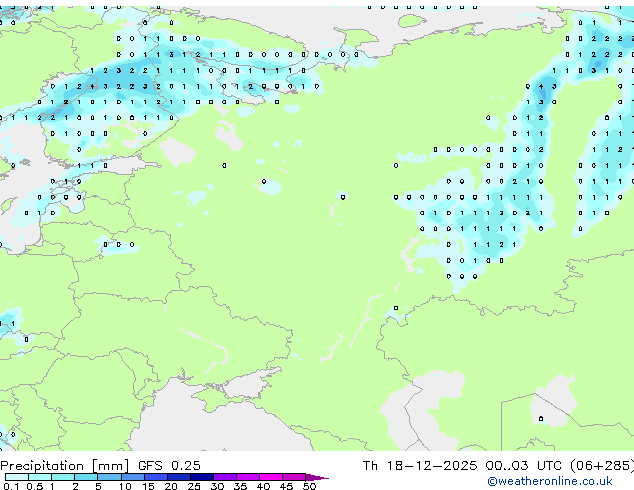This screenshot has height=490, width=634.
Task: Click the 'Precipitation [mm]' title text
Action: click(65, 466)
